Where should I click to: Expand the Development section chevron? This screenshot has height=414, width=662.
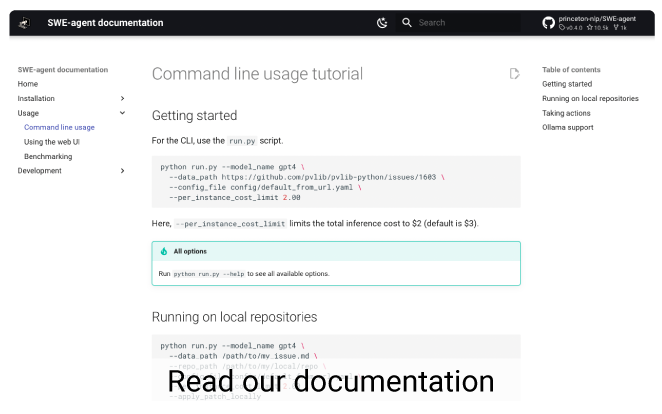pos(122,170)
